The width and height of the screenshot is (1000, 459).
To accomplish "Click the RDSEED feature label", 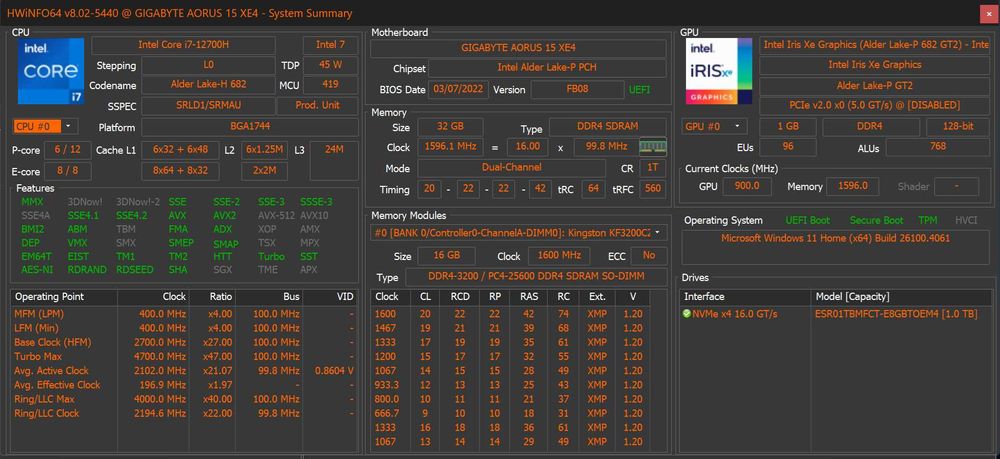I will (135, 270).
